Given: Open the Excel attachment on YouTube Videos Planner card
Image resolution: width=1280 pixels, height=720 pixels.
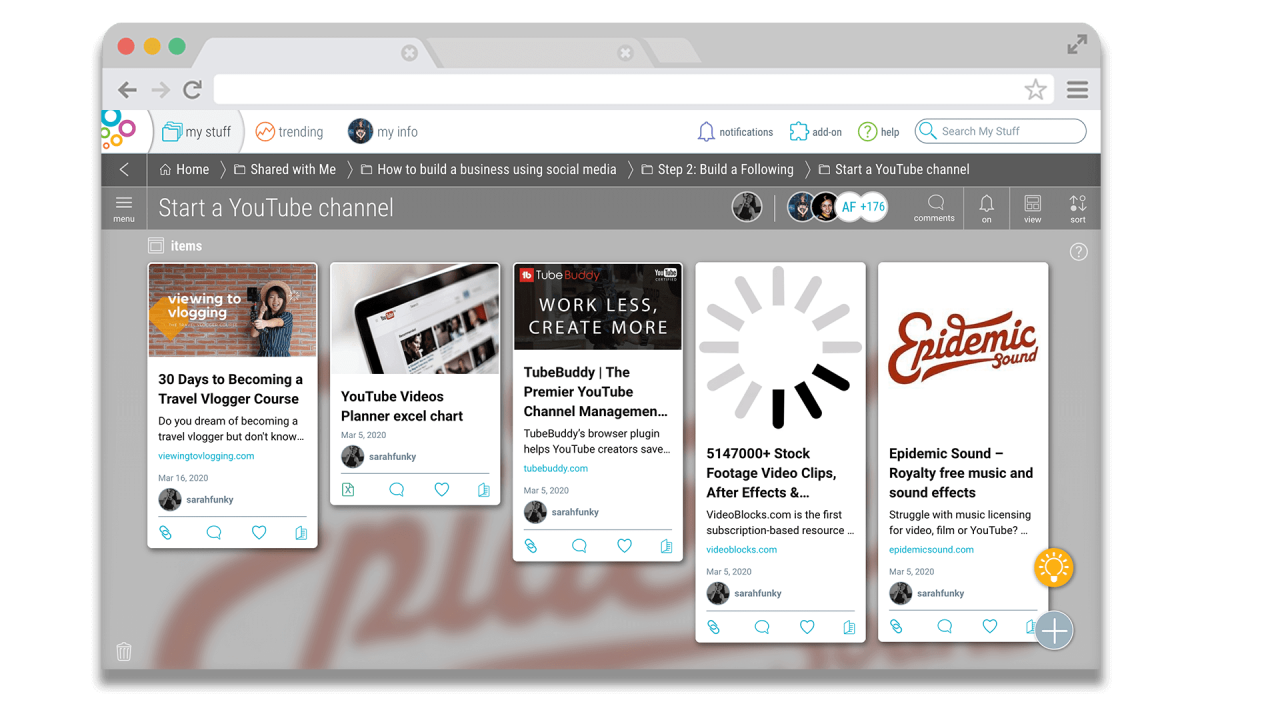Looking at the screenshot, I should point(349,489).
